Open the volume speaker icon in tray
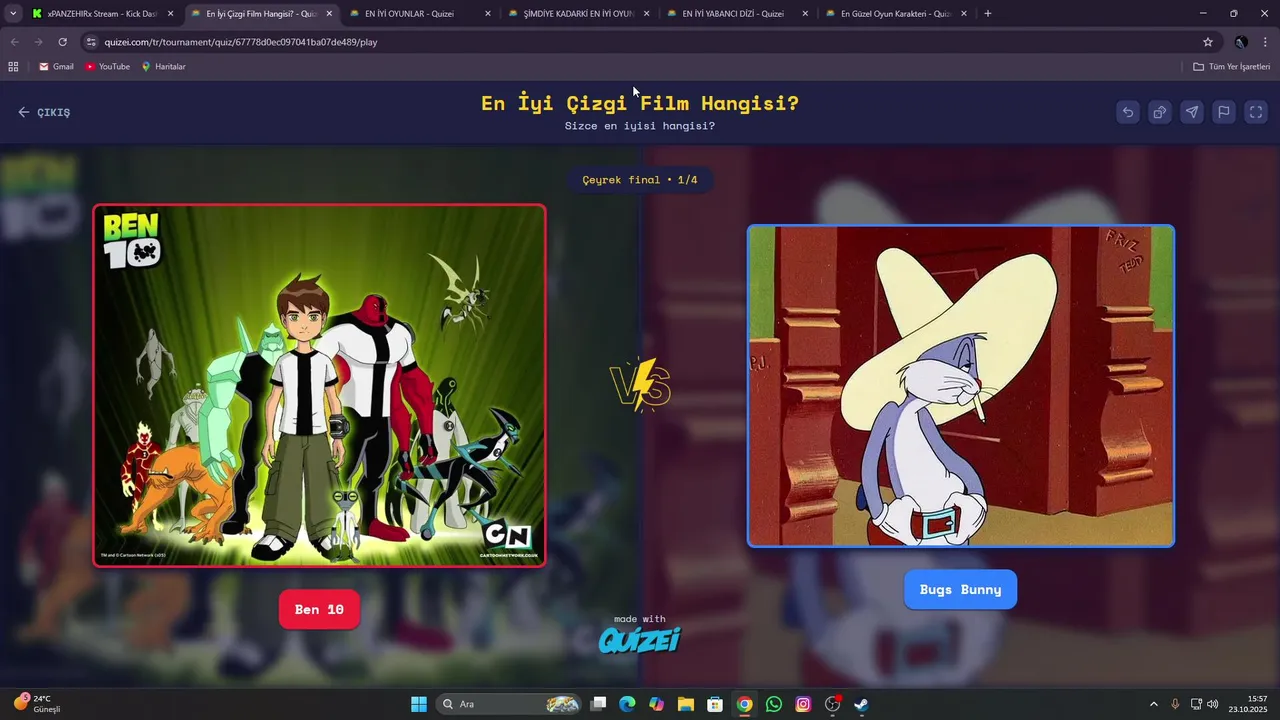 point(1212,704)
